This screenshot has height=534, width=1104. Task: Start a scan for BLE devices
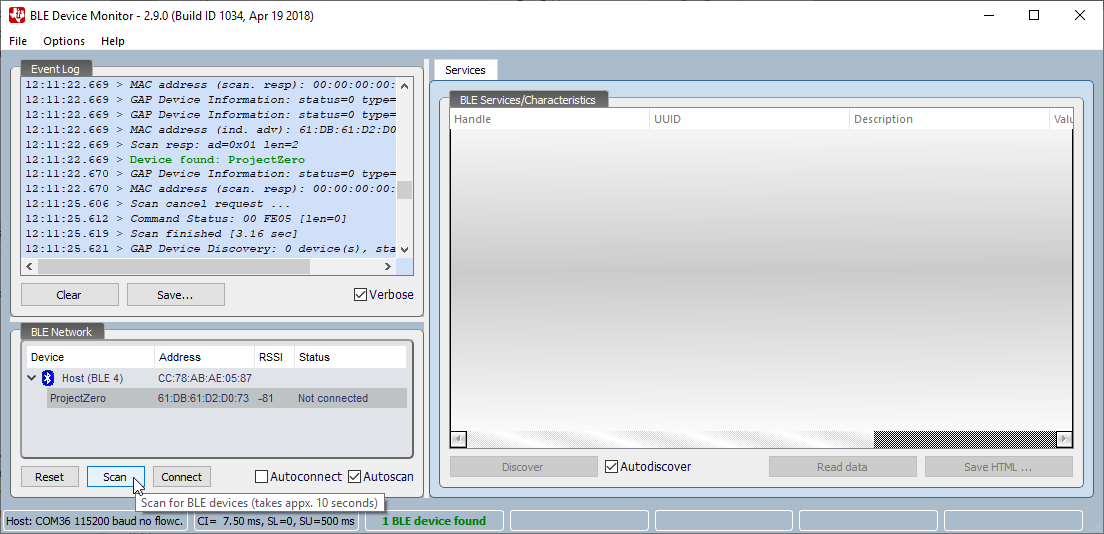click(115, 477)
